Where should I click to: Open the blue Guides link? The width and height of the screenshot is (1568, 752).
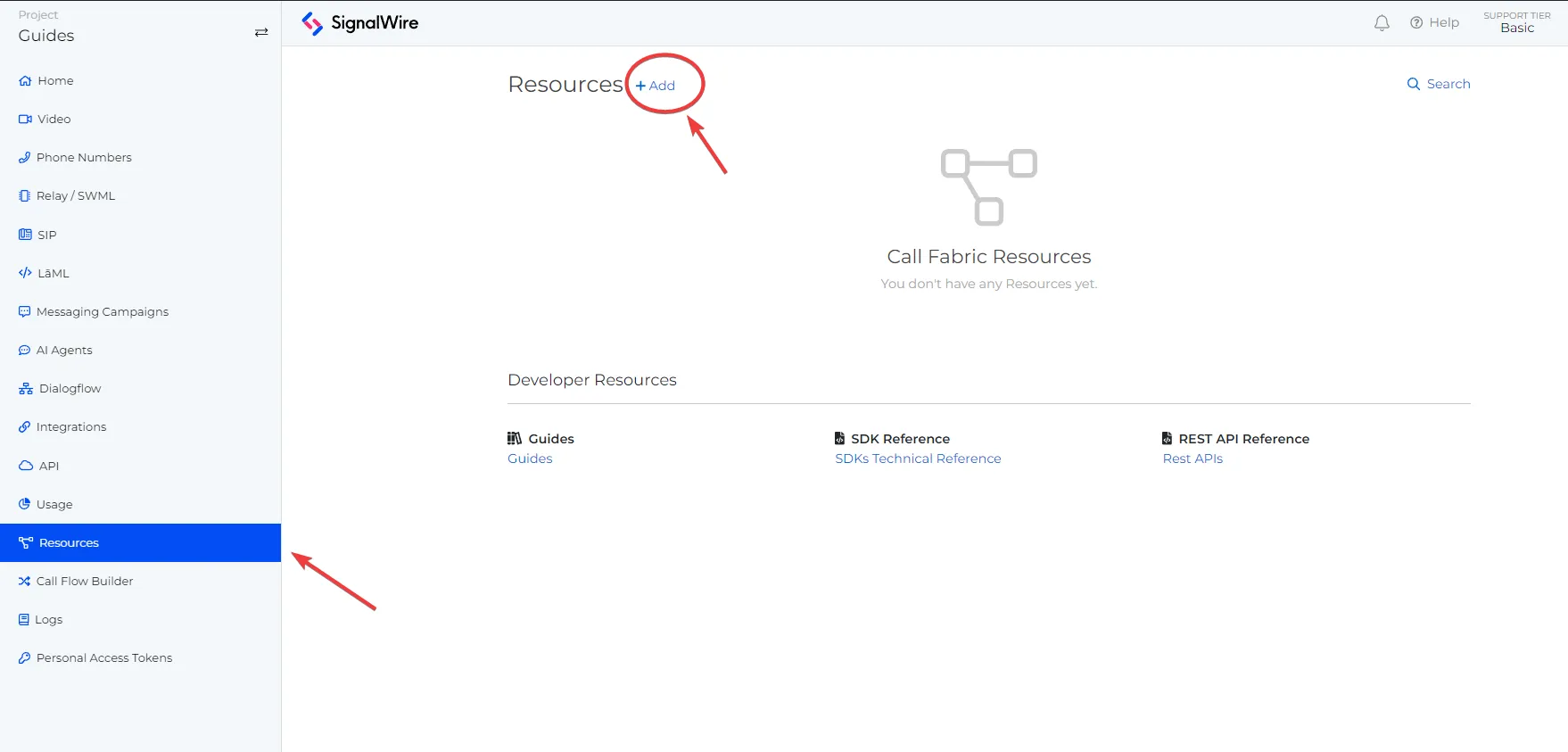click(530, 459)
